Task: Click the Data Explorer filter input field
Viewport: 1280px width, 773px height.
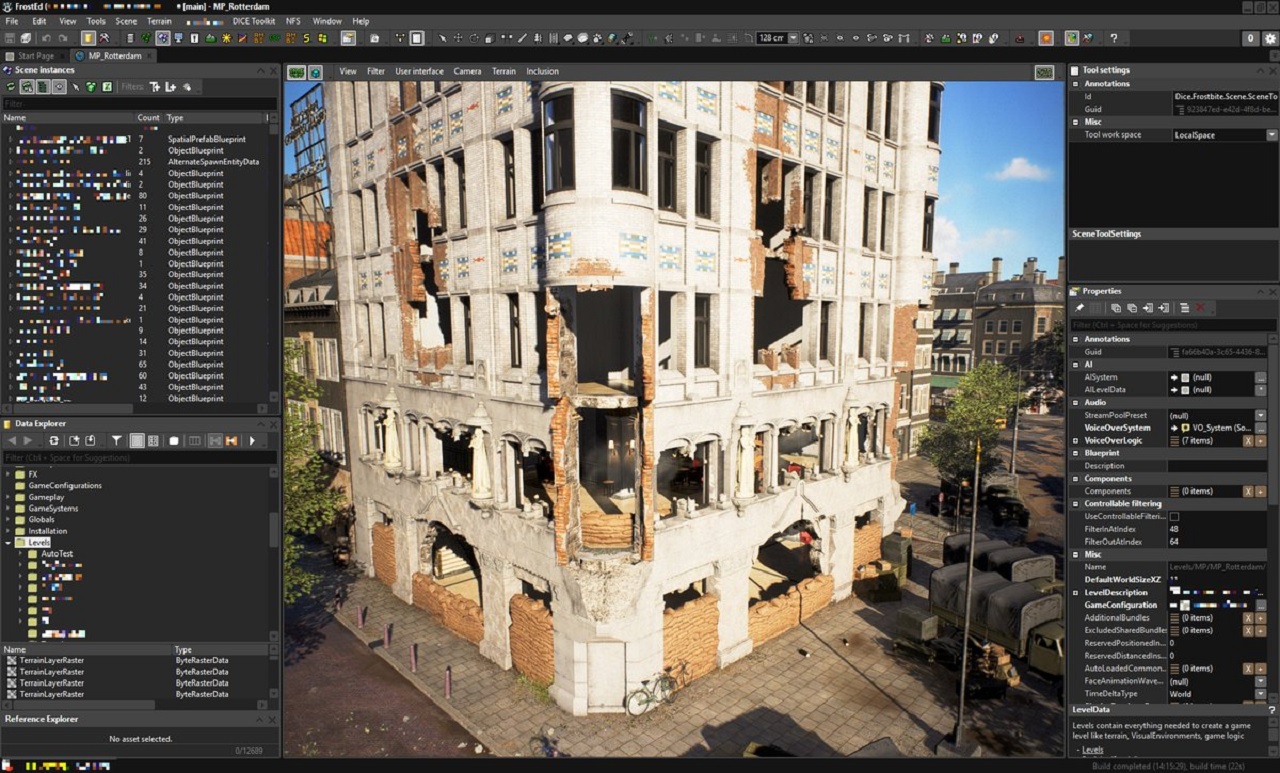Action: click(x=139, y=457)
